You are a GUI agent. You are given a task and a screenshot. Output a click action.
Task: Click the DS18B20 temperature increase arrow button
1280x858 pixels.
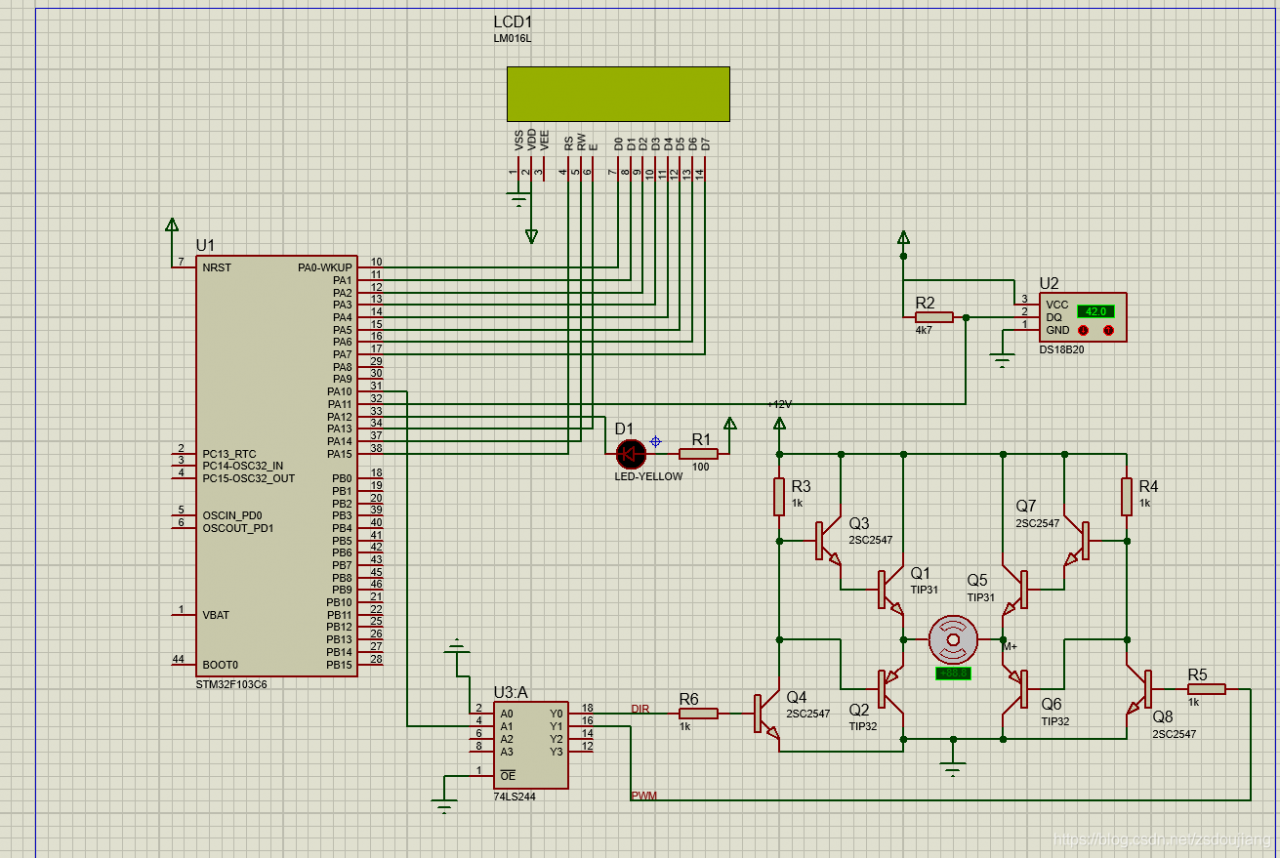(x=1108, y=331)
